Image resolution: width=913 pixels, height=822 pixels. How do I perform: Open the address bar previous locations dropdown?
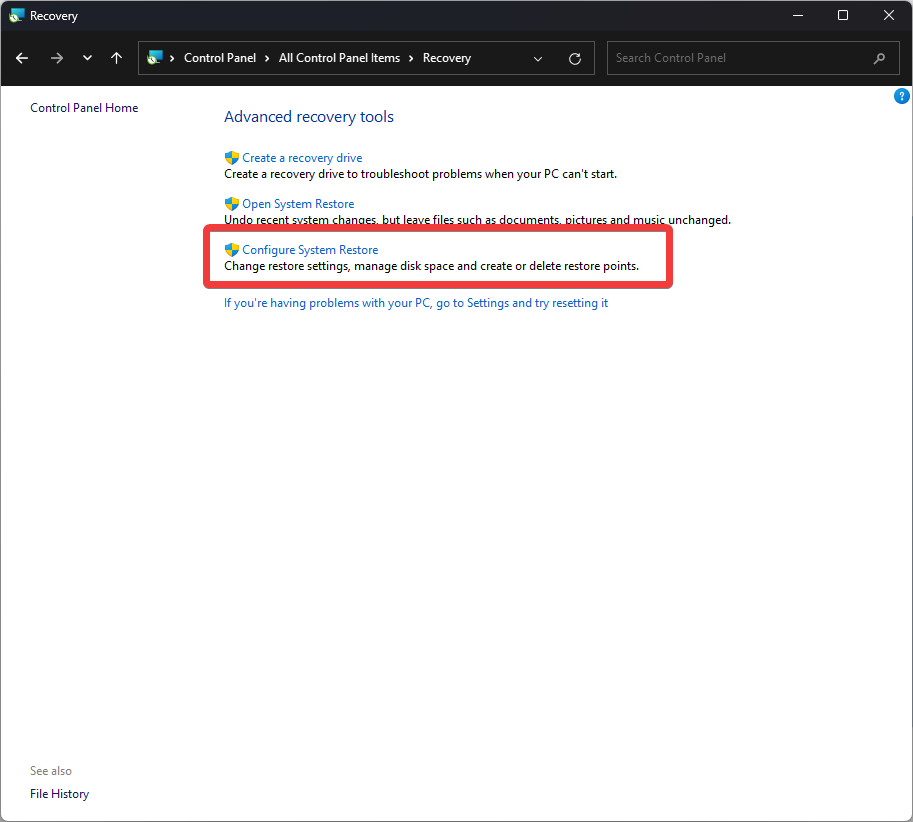pyautogui.click(x=538, y=58)
